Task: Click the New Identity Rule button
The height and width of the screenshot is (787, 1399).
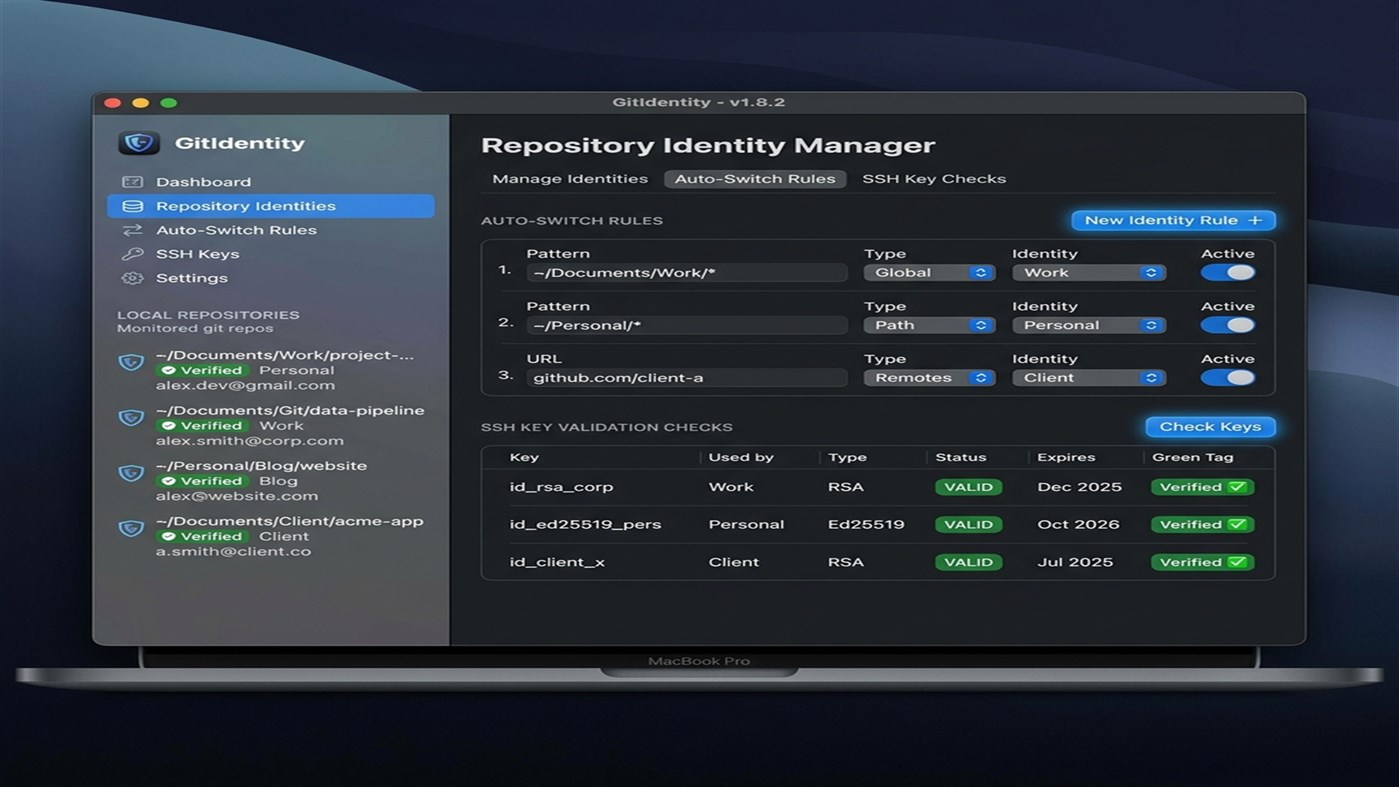Action: tap(1173, 220)
